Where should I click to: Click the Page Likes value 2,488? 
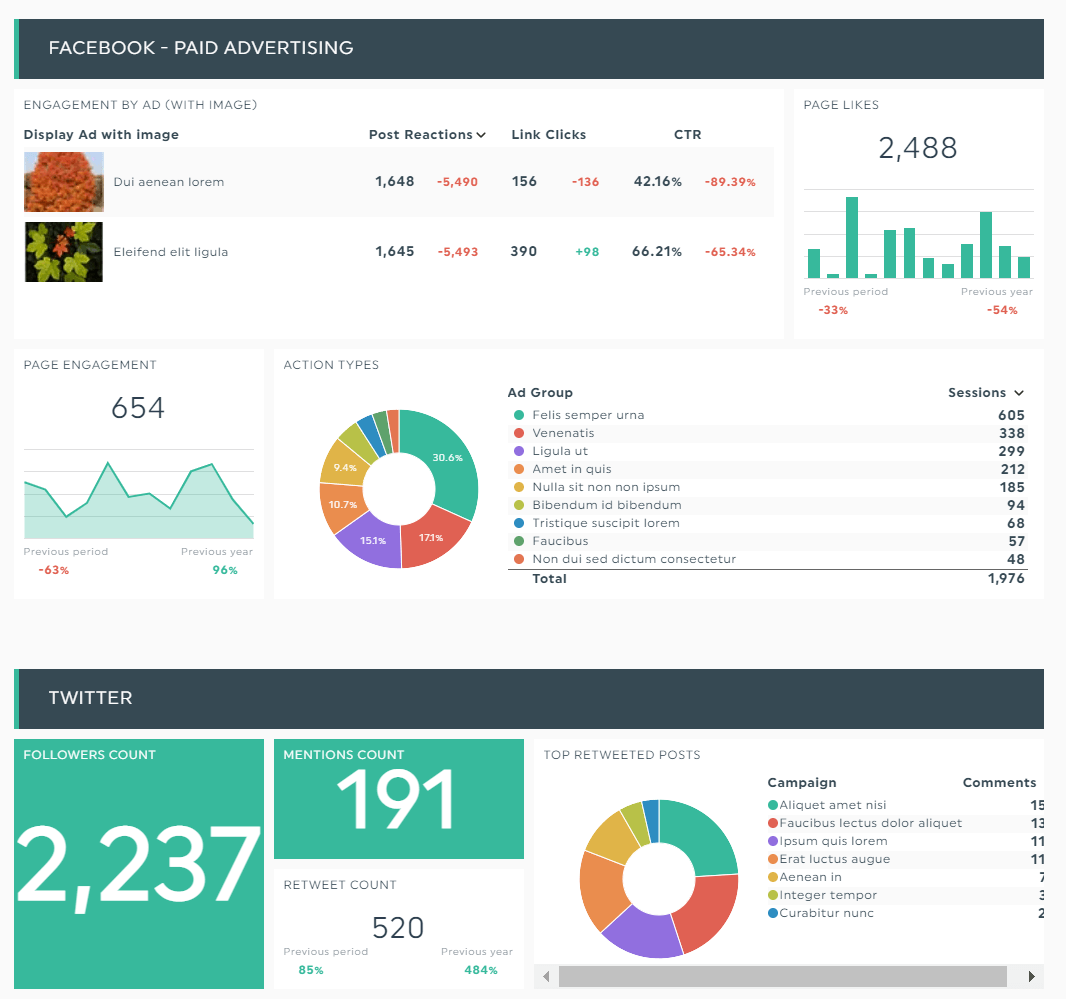(x=918, y=148)
